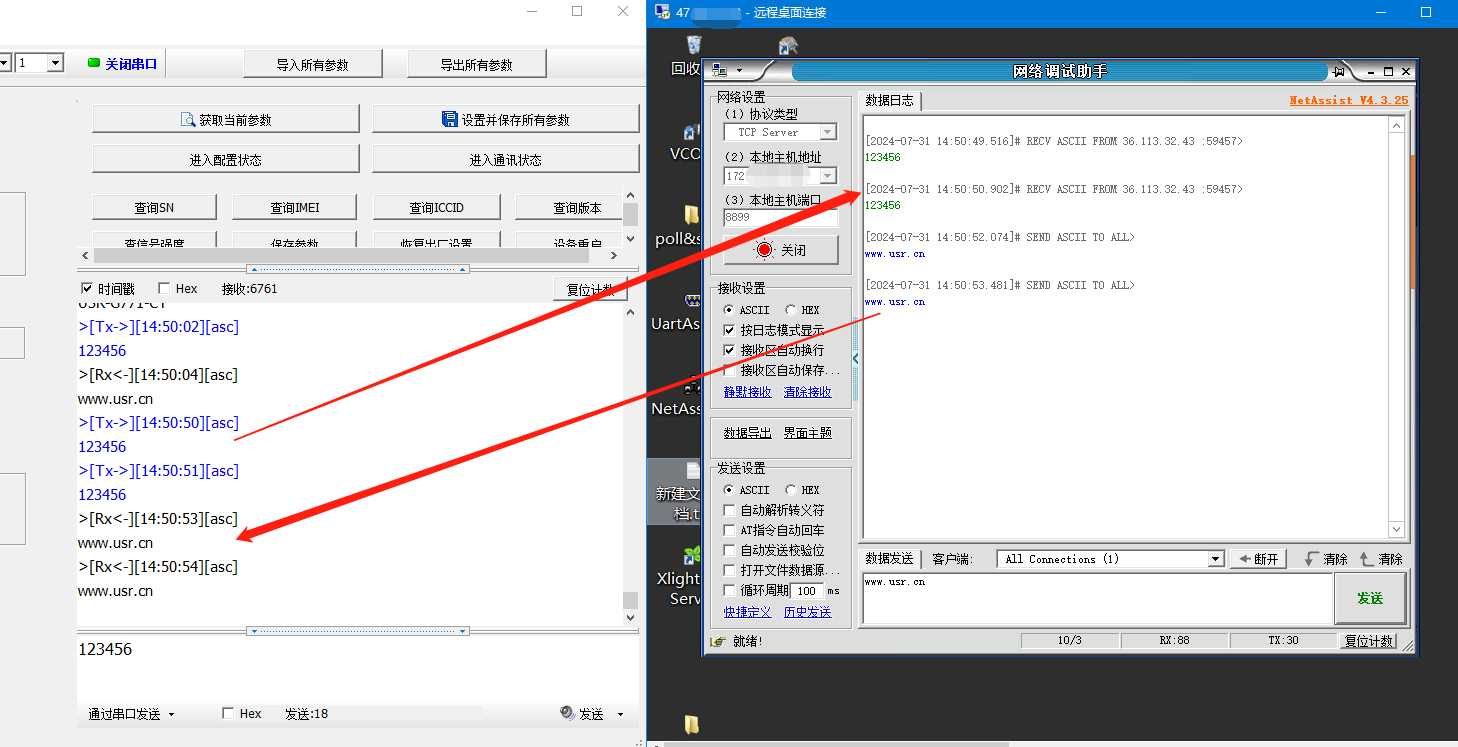The image size is (1458, 747).
Task: Click the 静默接收 link
Action: [748, 392]
